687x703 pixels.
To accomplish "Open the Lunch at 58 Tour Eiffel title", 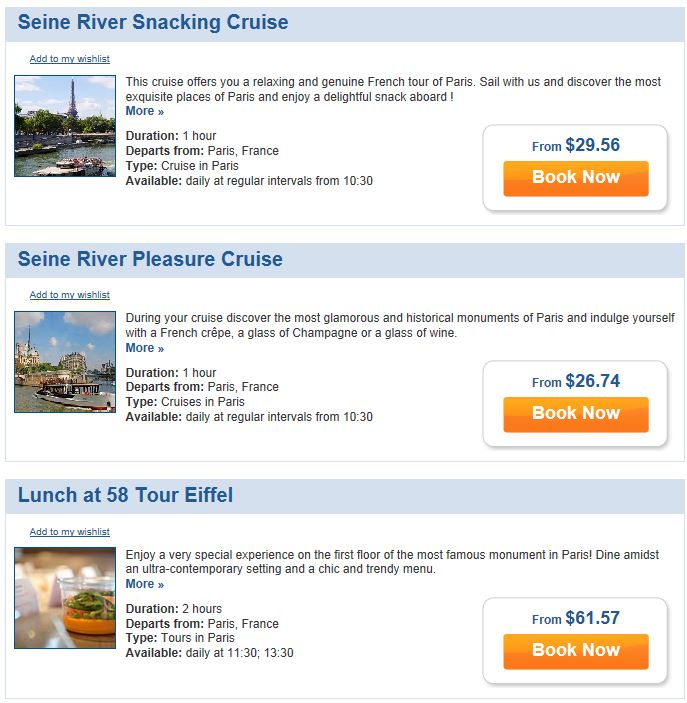I will tap(125, 495).
